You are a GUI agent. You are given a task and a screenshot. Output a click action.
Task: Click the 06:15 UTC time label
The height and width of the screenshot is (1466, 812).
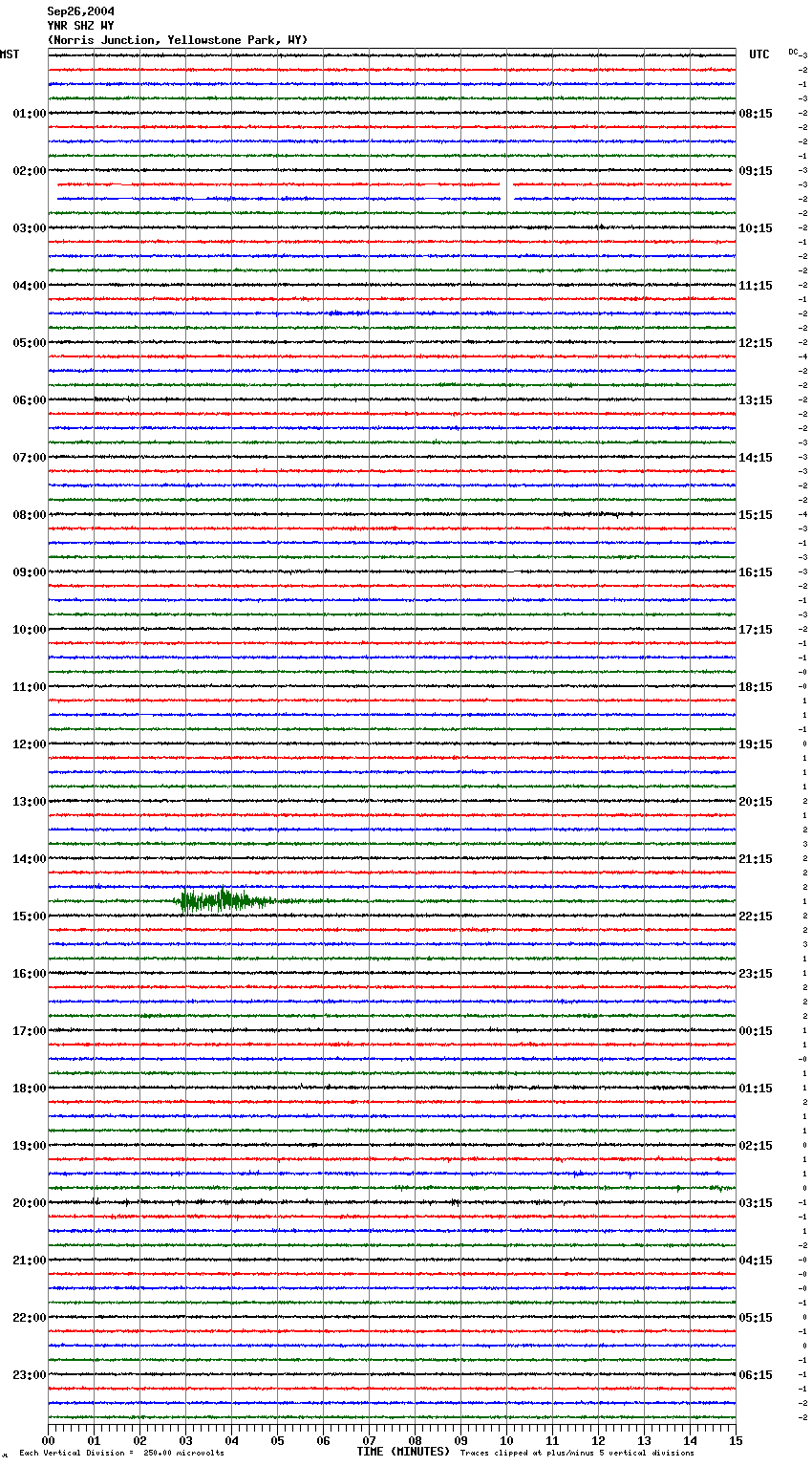click(x=756, y=1375)
